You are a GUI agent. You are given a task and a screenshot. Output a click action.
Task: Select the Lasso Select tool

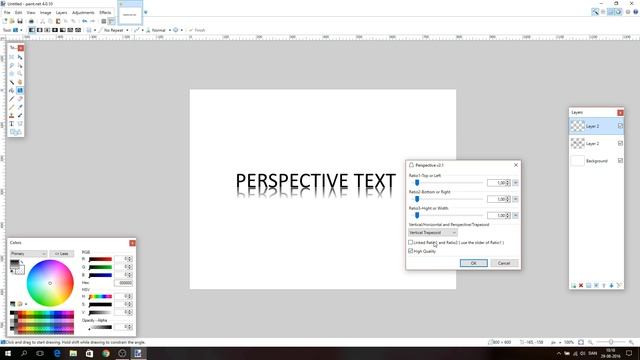tap(11, 65)
